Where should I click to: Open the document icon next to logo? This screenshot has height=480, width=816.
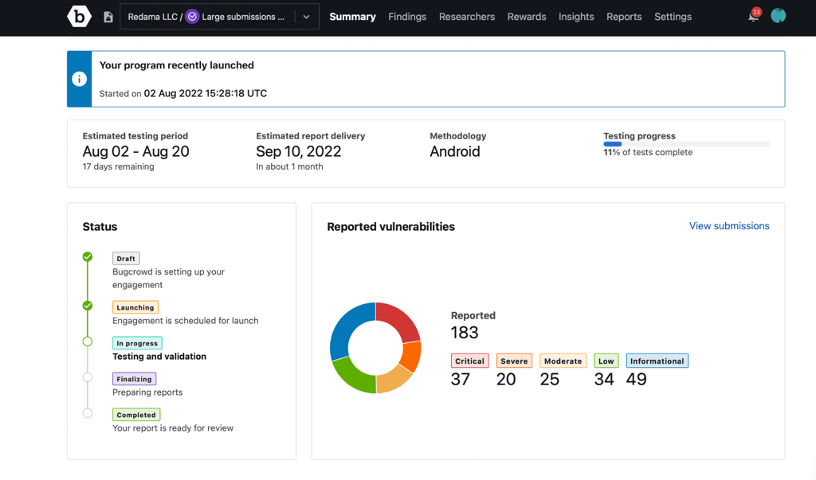pos(108,17)
